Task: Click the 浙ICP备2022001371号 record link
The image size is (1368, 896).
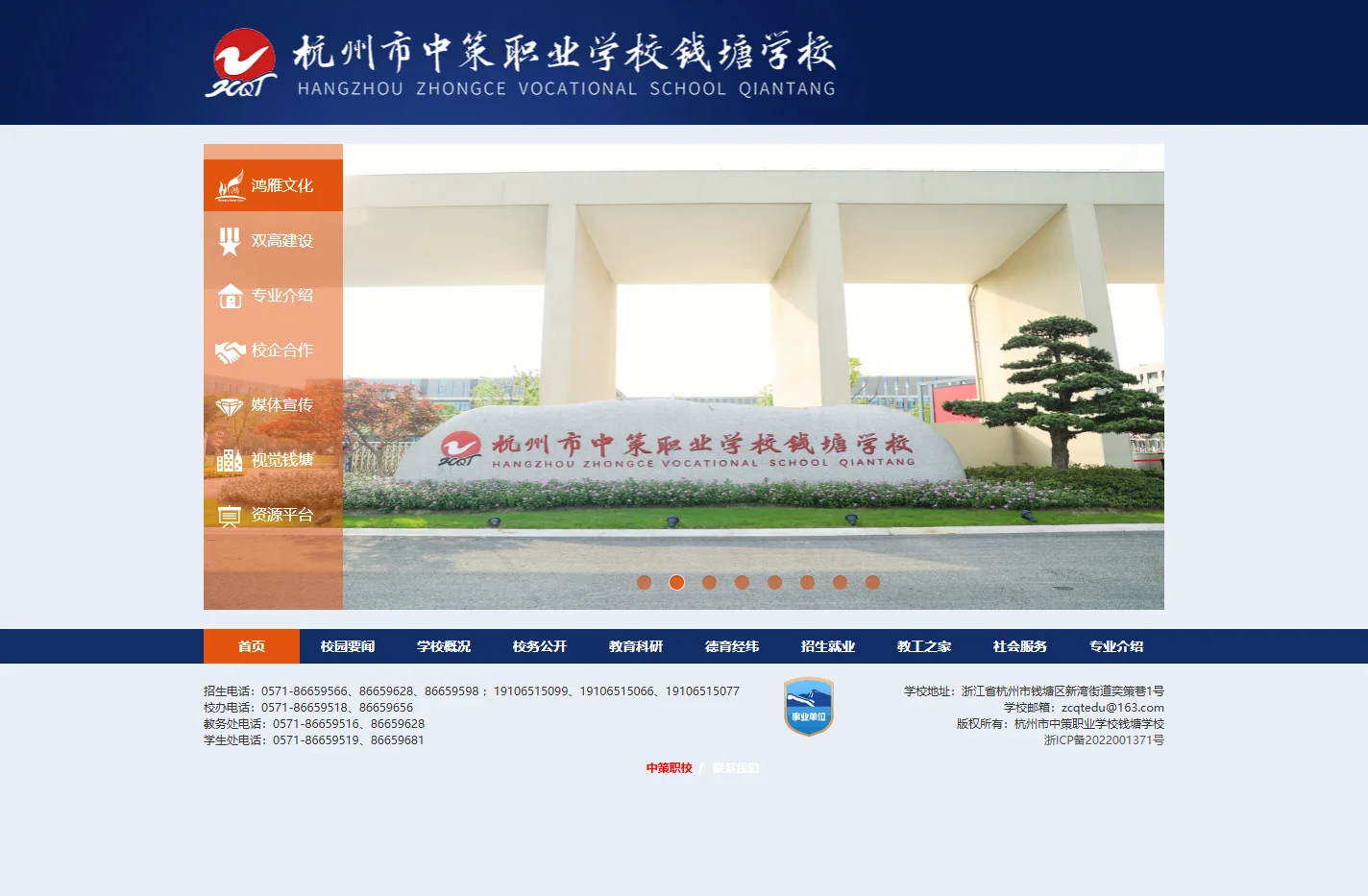Action: coord(1104,740)
